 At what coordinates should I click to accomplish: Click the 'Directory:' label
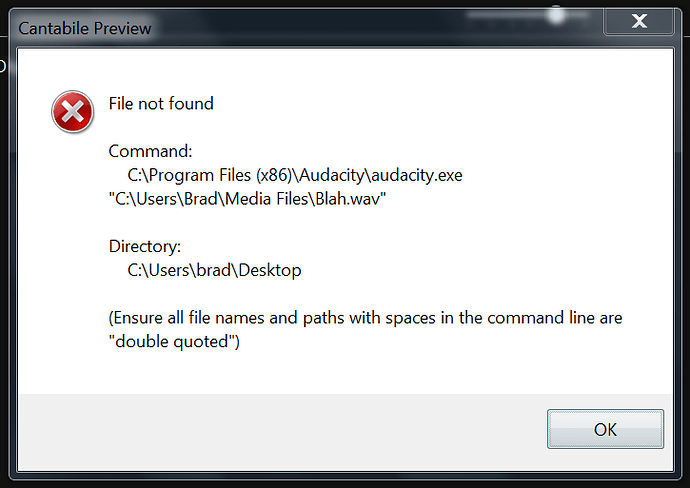pos(145,246)
